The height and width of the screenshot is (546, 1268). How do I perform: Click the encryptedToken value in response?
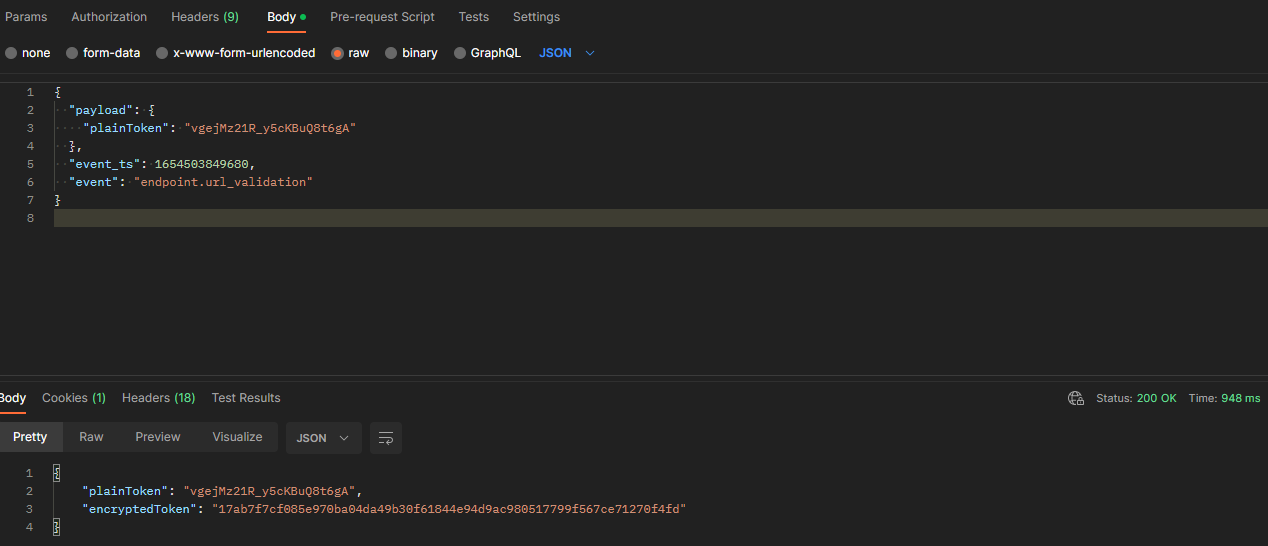coord(449,509)
